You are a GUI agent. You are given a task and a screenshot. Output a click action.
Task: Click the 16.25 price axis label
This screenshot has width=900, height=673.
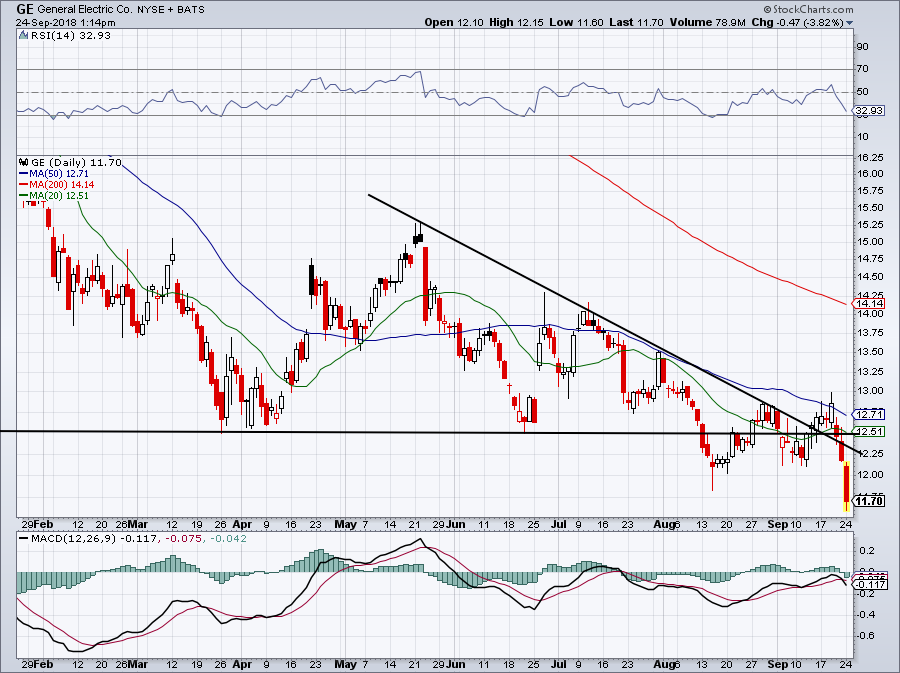(x=870, y=157)
